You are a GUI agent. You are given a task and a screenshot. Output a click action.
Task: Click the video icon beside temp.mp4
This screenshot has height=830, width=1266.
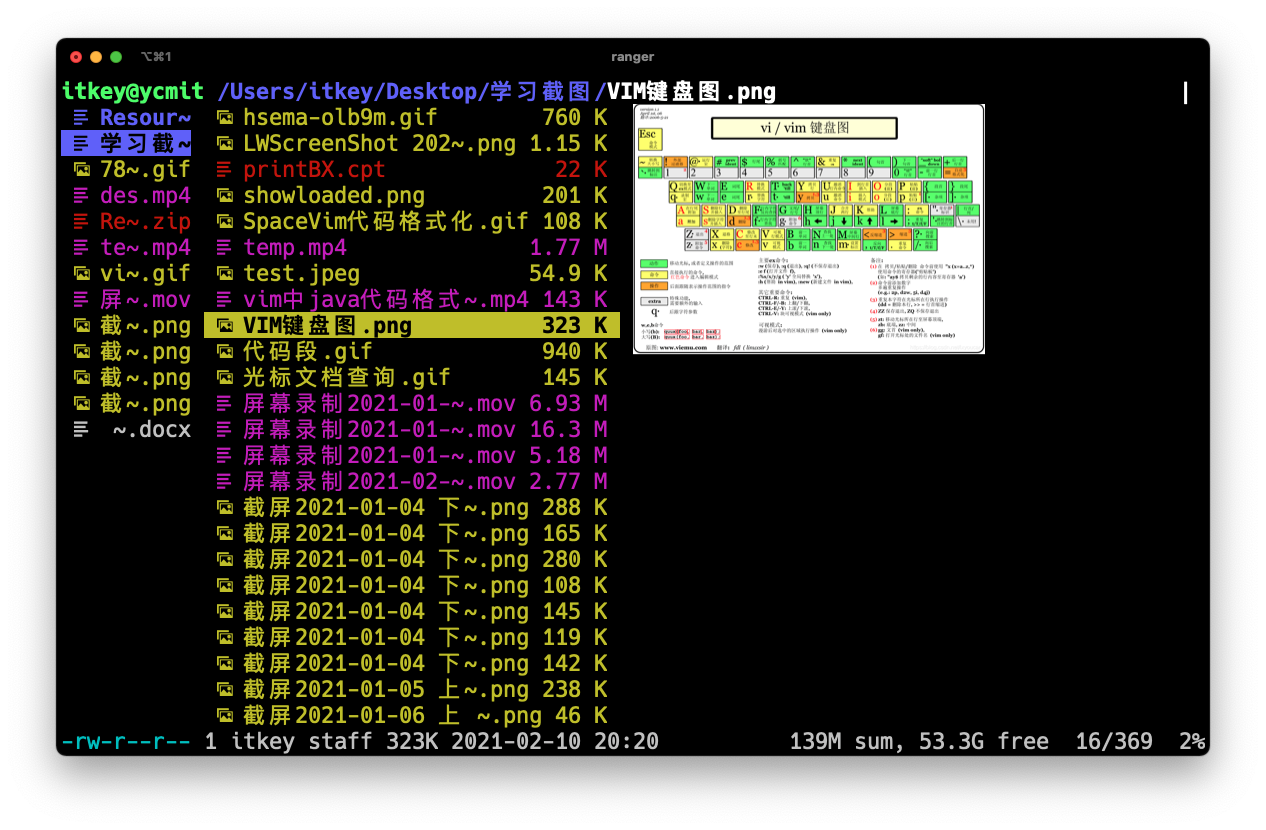[x=224, y=248]
